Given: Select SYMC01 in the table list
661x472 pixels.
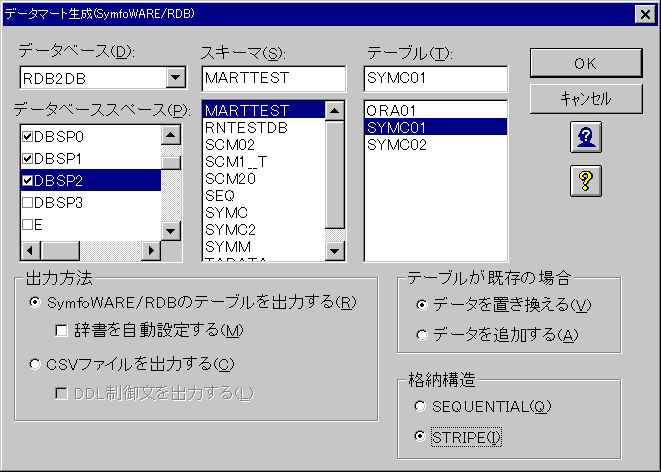Looking at the screenshot, I should [x=436, y=127].
